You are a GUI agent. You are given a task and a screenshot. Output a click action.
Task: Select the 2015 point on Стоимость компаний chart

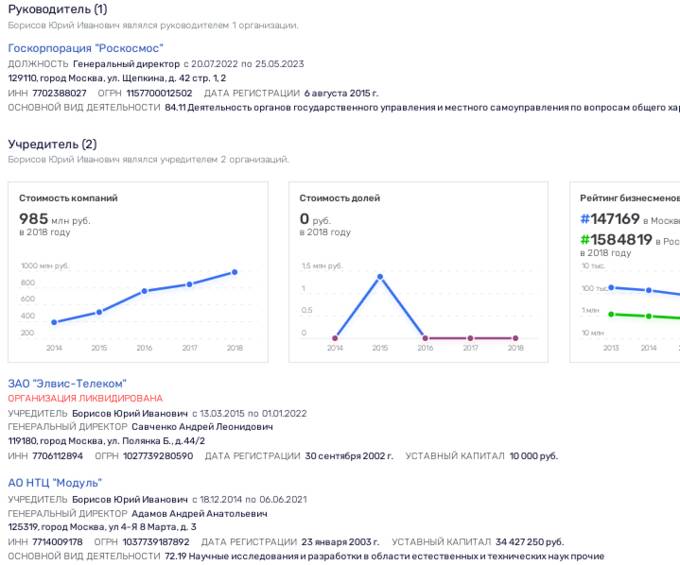pos(99,312)
